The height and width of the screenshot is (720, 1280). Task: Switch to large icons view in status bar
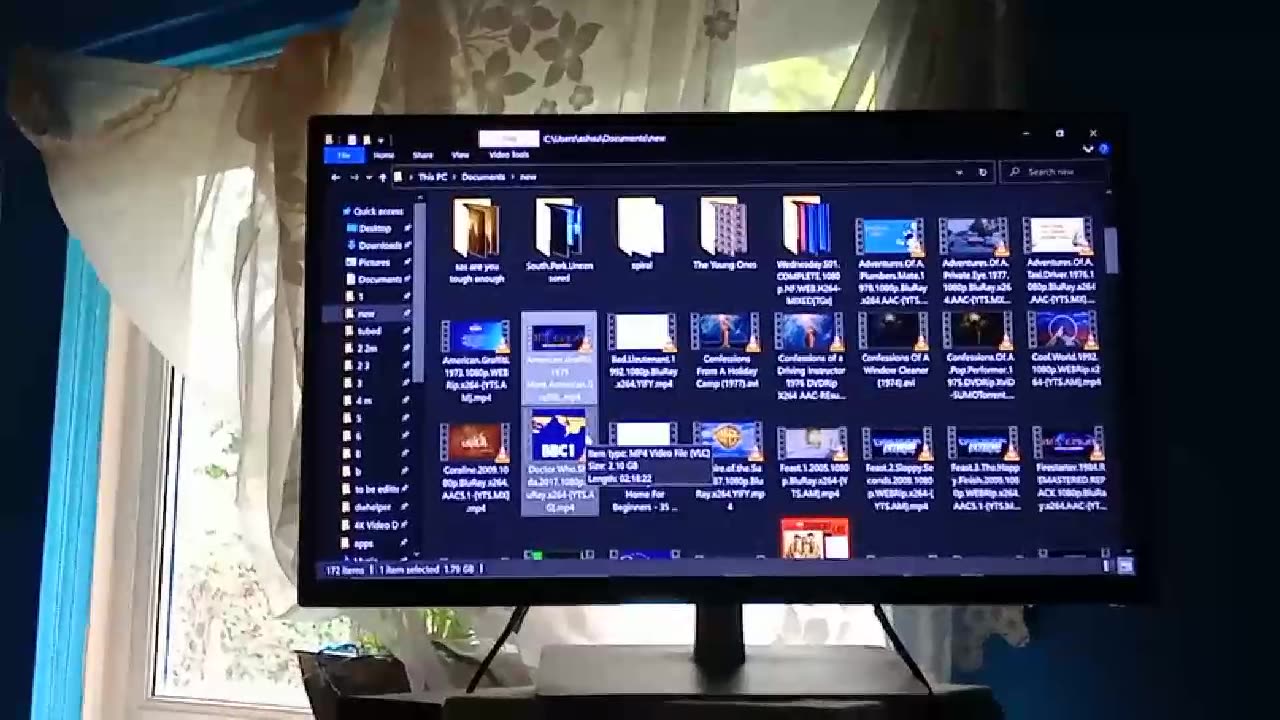coord(1125,567)
